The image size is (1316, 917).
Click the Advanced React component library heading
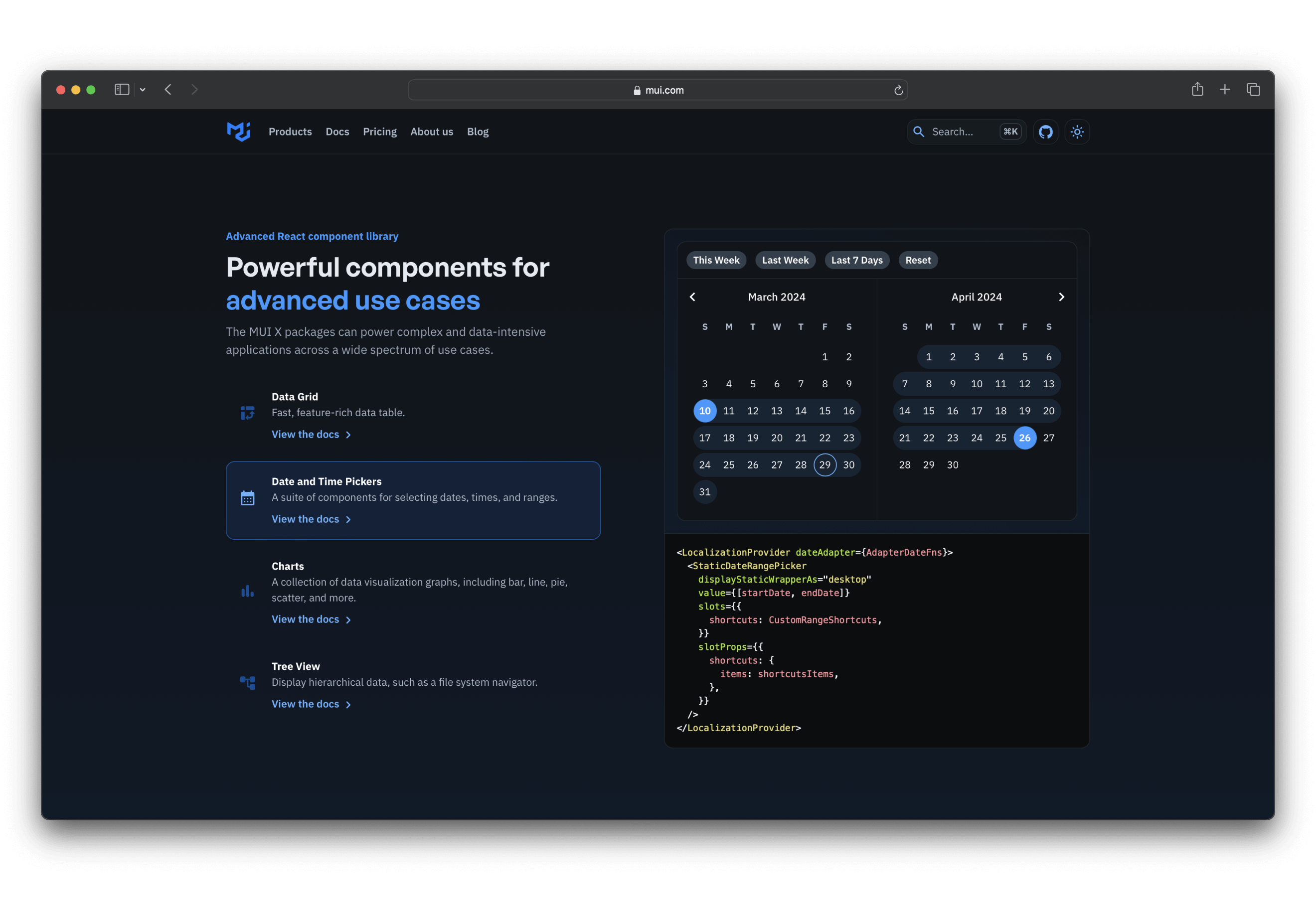(x=312, y=236)
